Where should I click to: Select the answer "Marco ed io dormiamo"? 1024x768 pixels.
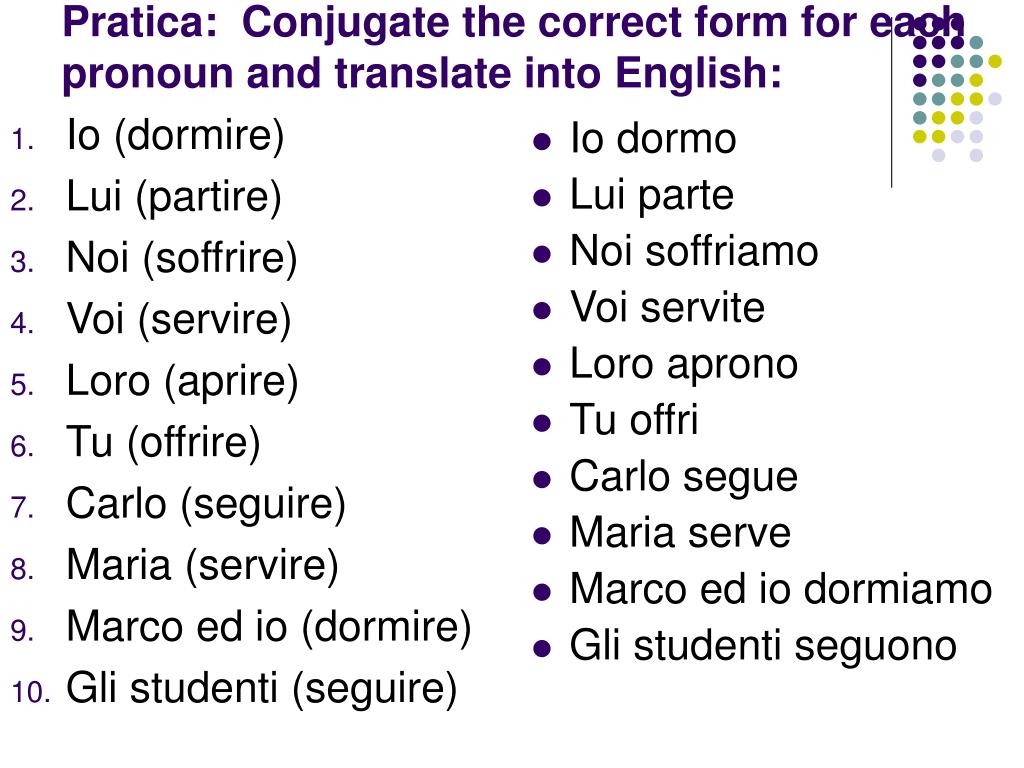point(781,589)
